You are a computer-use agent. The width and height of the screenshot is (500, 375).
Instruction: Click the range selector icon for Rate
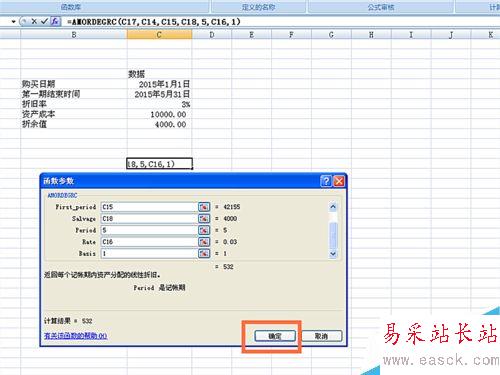point(204,242)
